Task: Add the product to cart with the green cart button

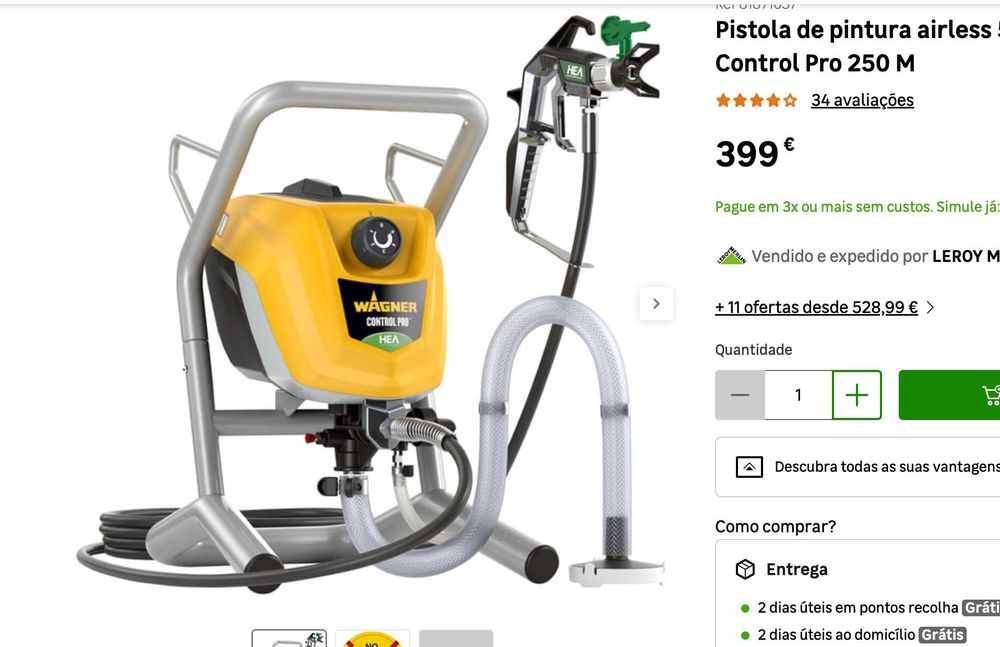Action: [950, 395]
